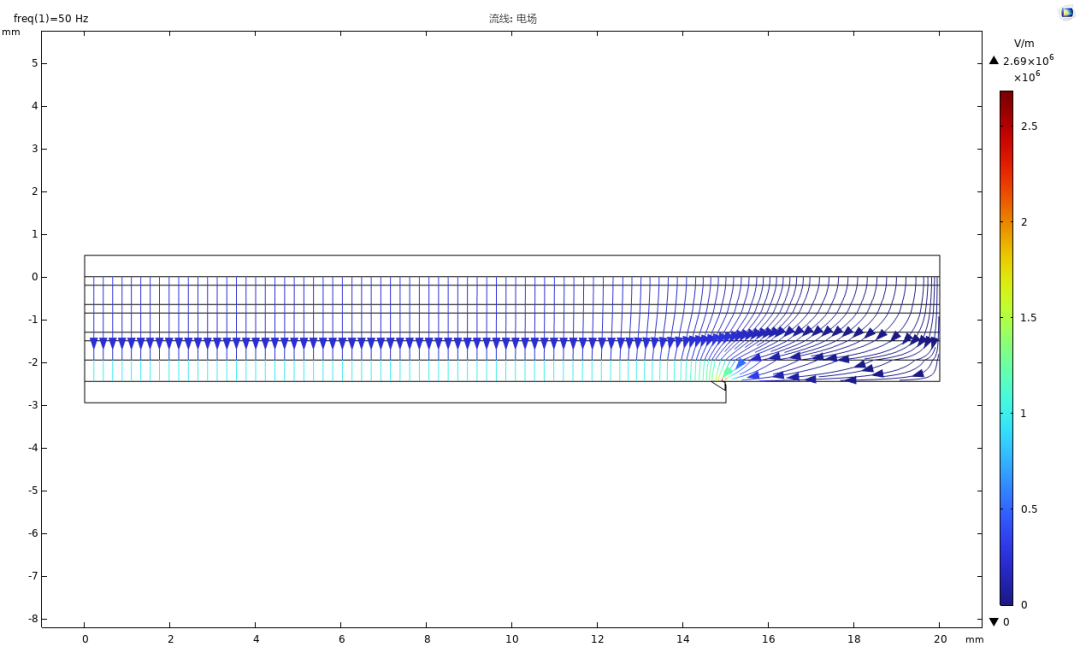Click the y-axis tick label "-5"

click(x=32, y=491)
